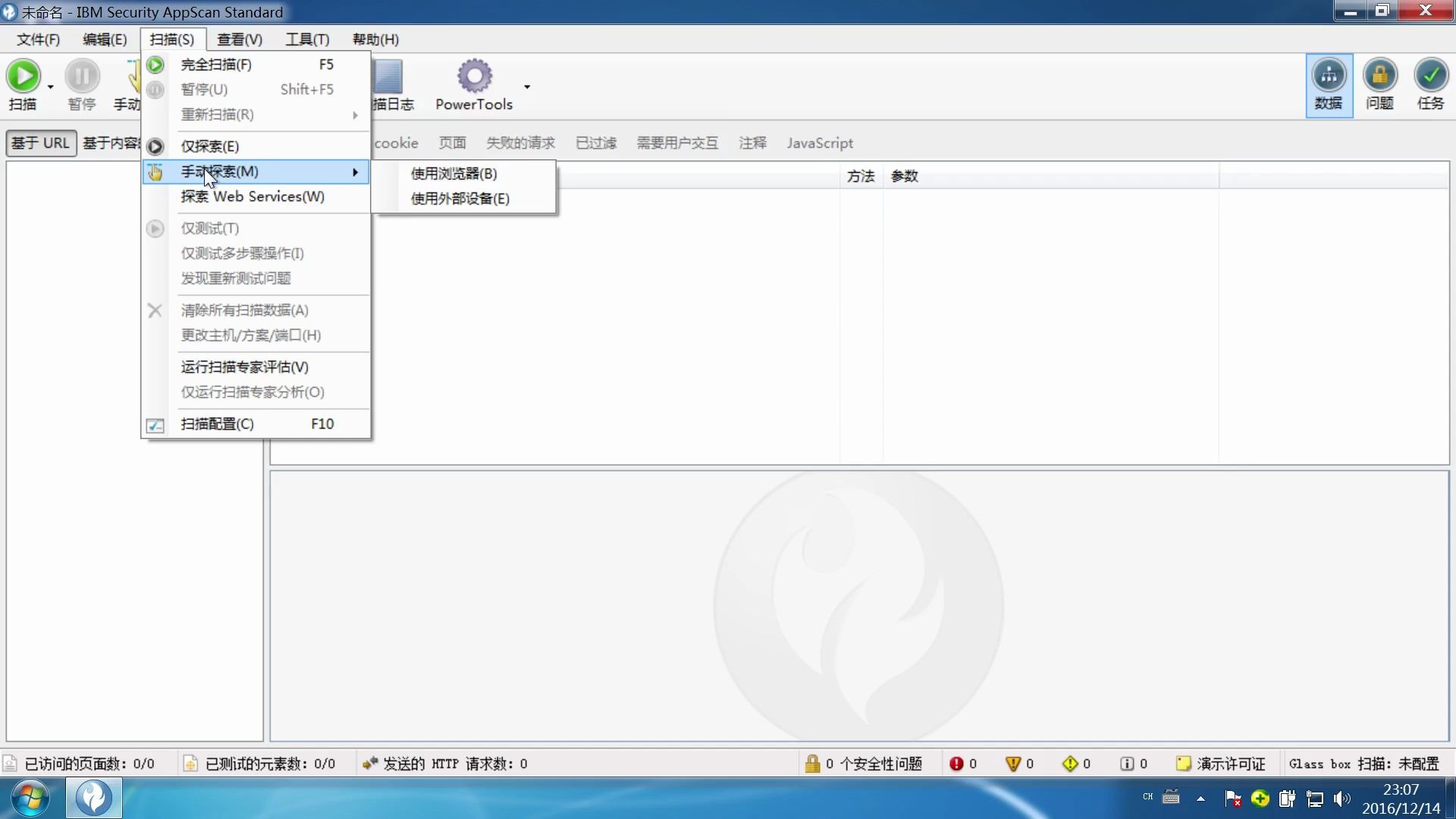Select the 页面 pages tab

tap(452, 143)
